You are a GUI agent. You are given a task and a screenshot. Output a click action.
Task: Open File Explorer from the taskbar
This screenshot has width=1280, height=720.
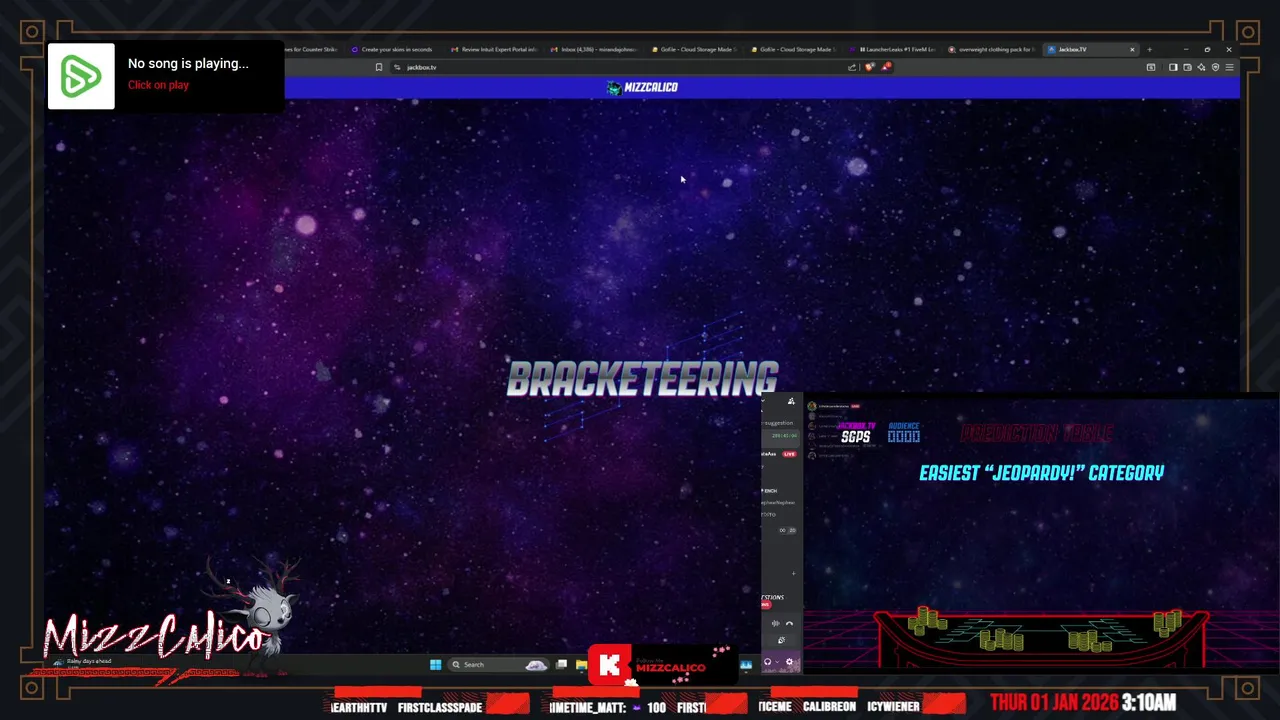click(x=581, y=664)
